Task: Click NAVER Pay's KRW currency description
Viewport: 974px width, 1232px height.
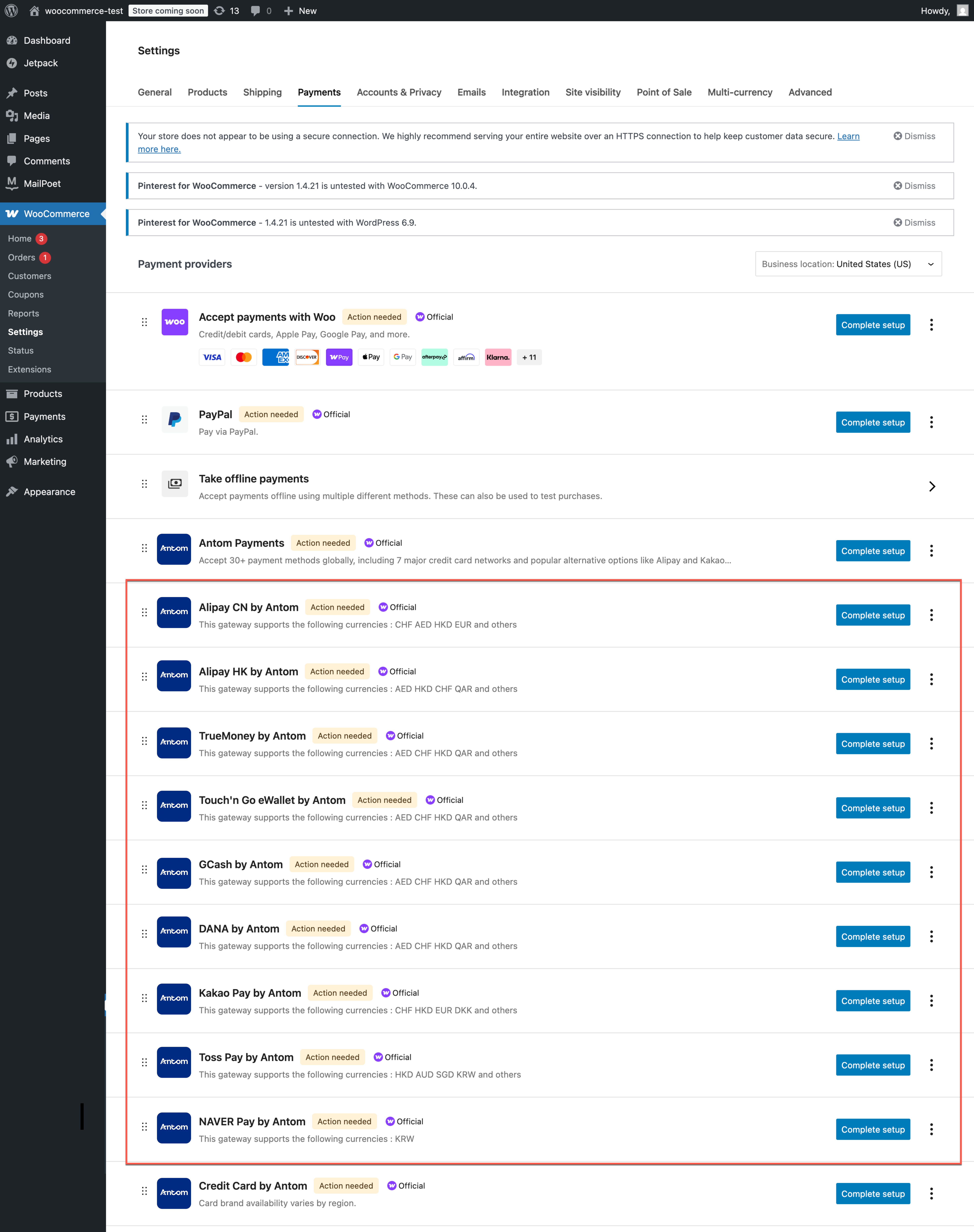Action: pyautogui.click(x=306, y=1139)
